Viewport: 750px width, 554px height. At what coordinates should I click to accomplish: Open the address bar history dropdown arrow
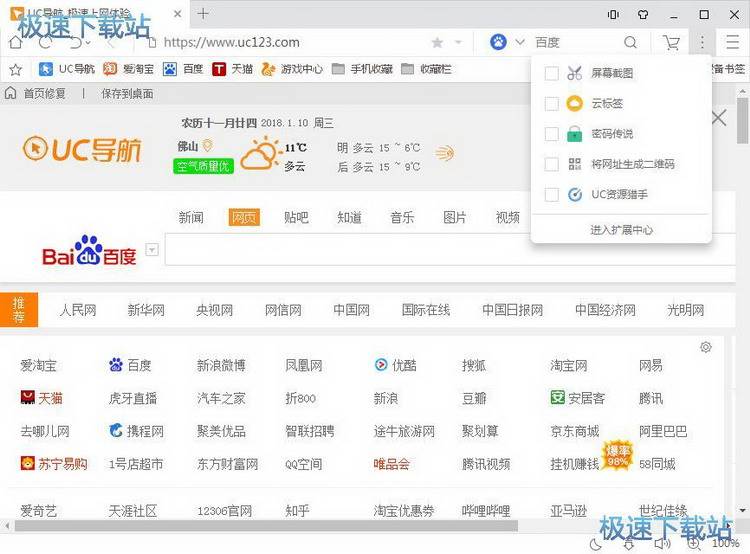tap(458, 43)
